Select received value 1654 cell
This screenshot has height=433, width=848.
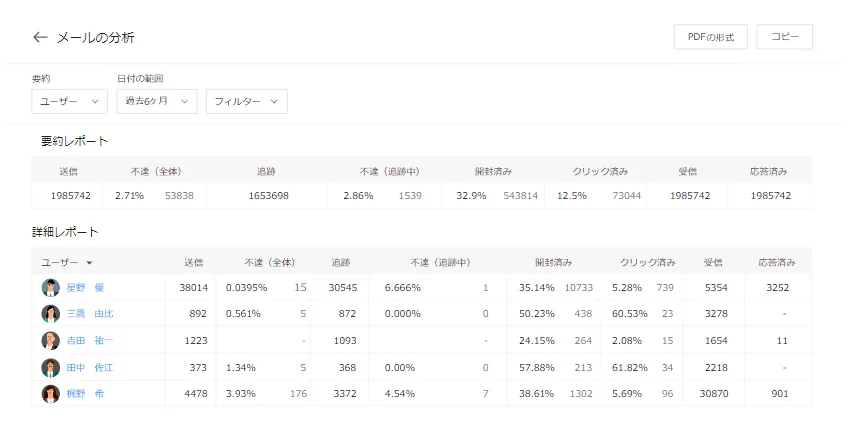coord(716,341)
